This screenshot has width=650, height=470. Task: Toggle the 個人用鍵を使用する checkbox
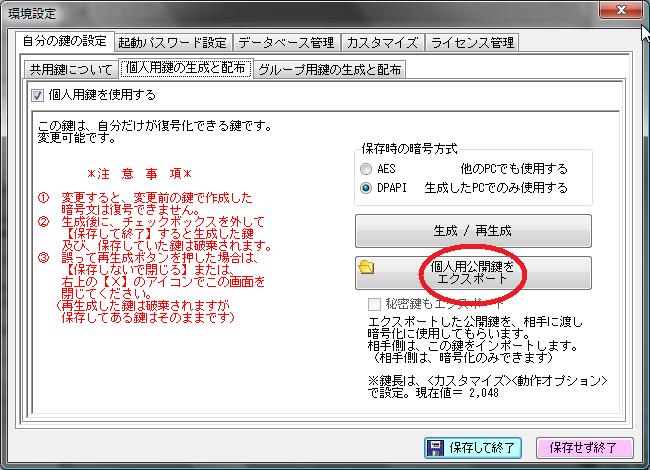(37, 96)
